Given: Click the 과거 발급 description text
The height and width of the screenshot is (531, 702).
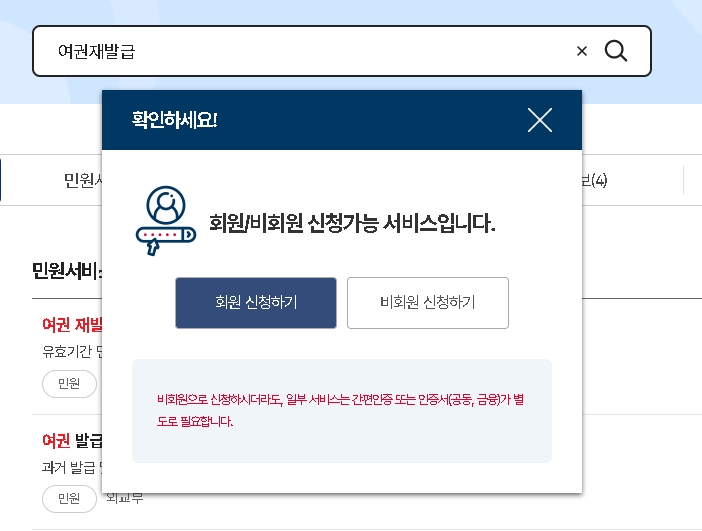Looking at the screenshot, I should [72, 468].
